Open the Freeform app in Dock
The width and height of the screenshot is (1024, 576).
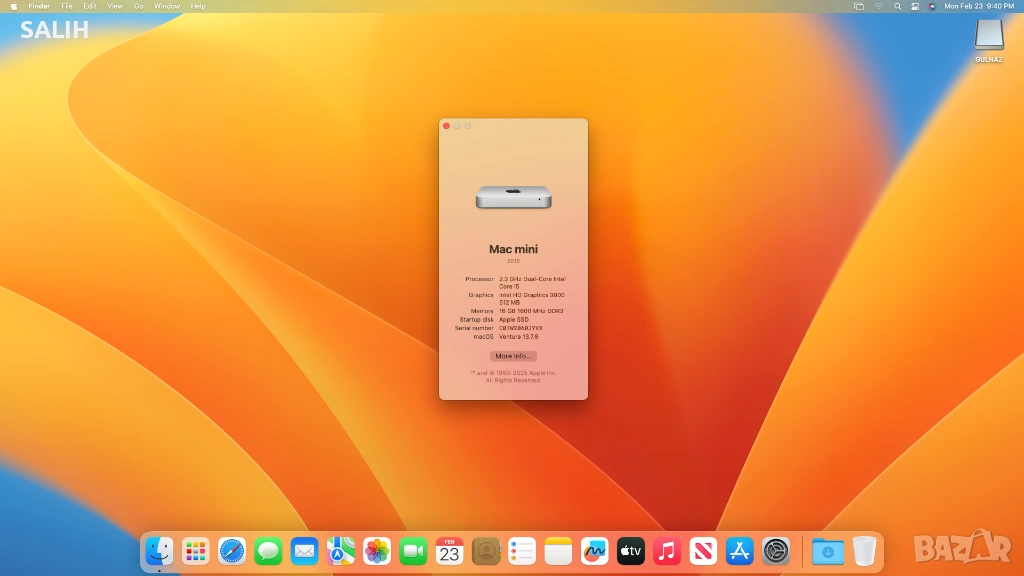pyautogui.click(x=594, y=551)
